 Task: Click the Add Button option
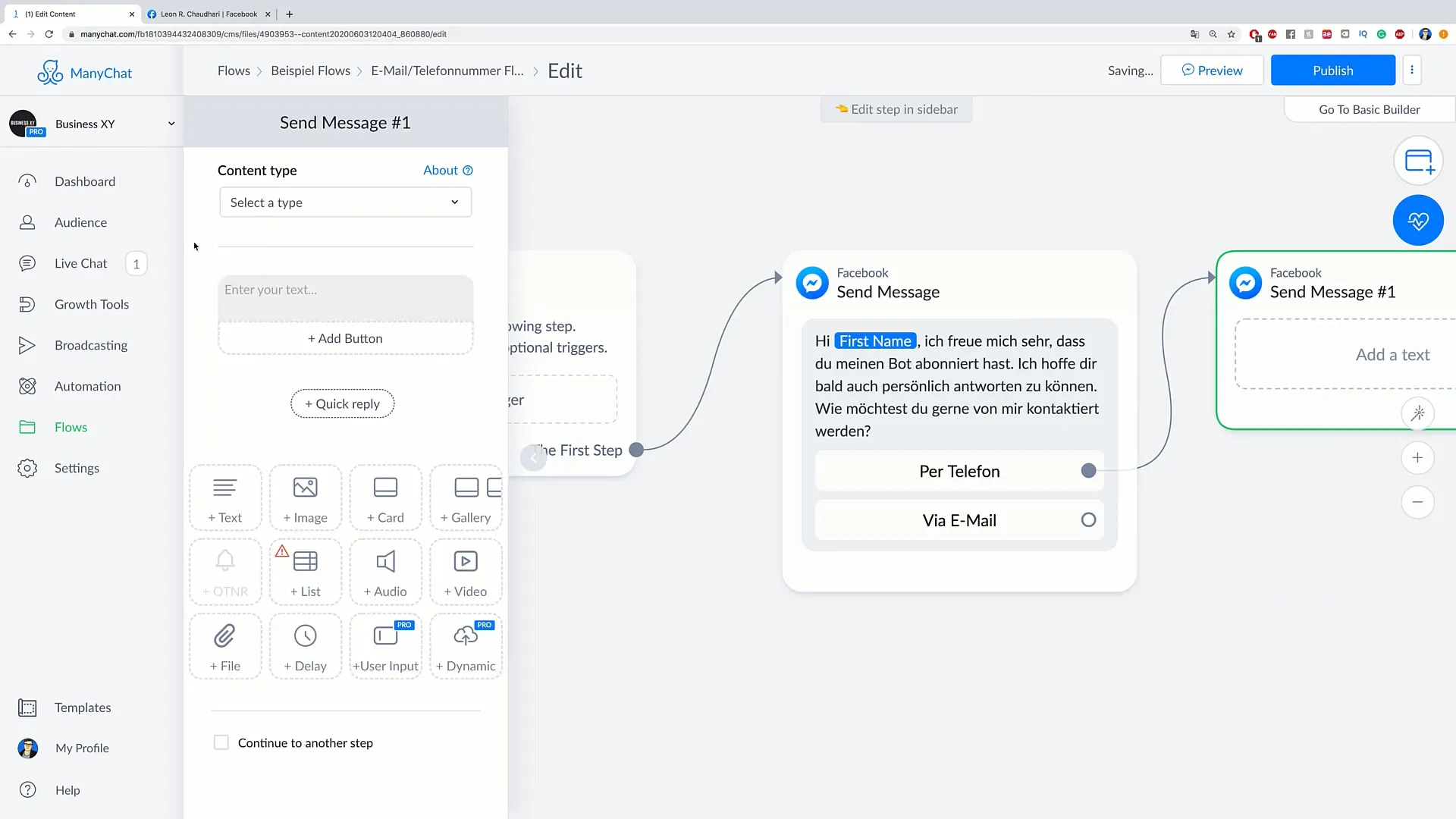click(x=345, y=338)
